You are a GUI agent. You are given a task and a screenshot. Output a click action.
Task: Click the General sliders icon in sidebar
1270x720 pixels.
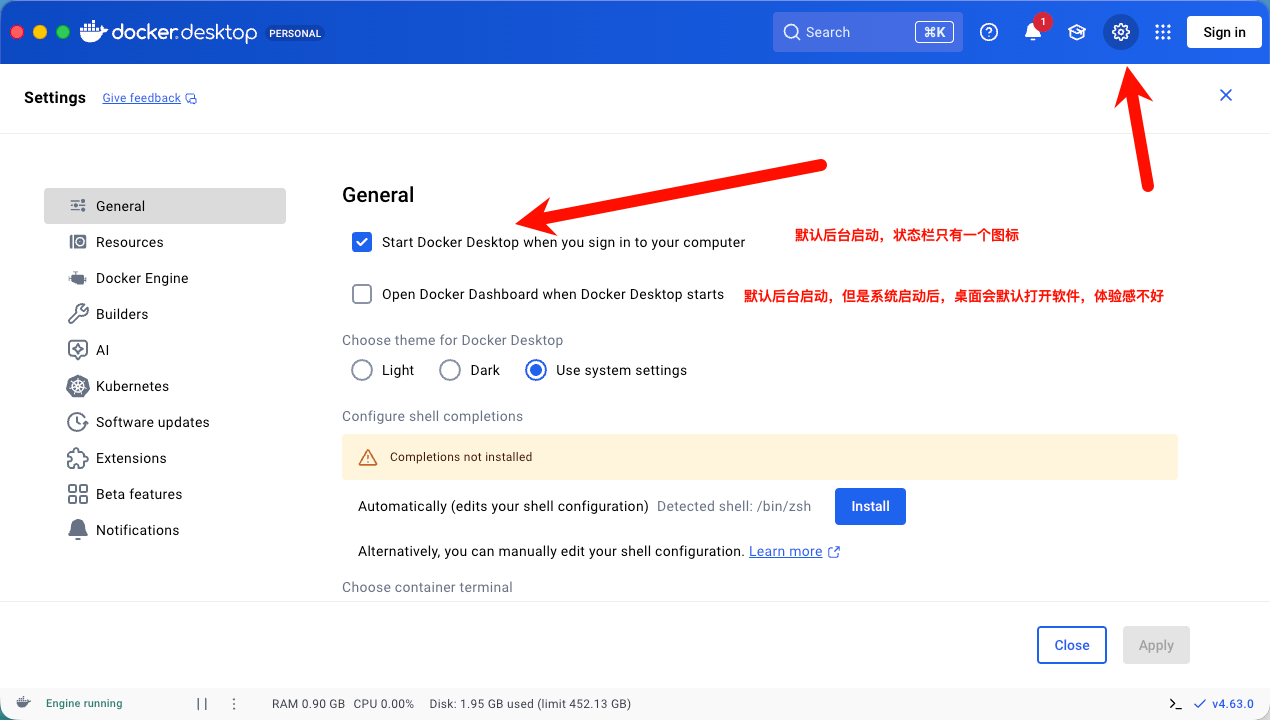78,206
